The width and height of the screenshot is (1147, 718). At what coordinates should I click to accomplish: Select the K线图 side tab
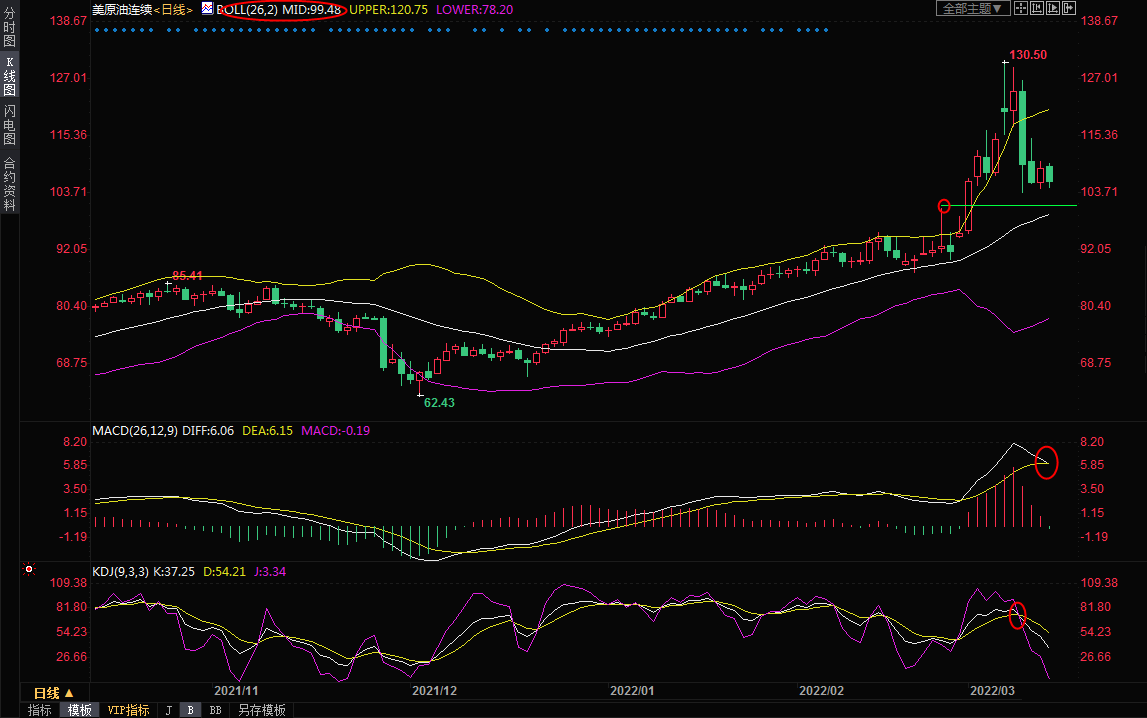coord(9,76)
